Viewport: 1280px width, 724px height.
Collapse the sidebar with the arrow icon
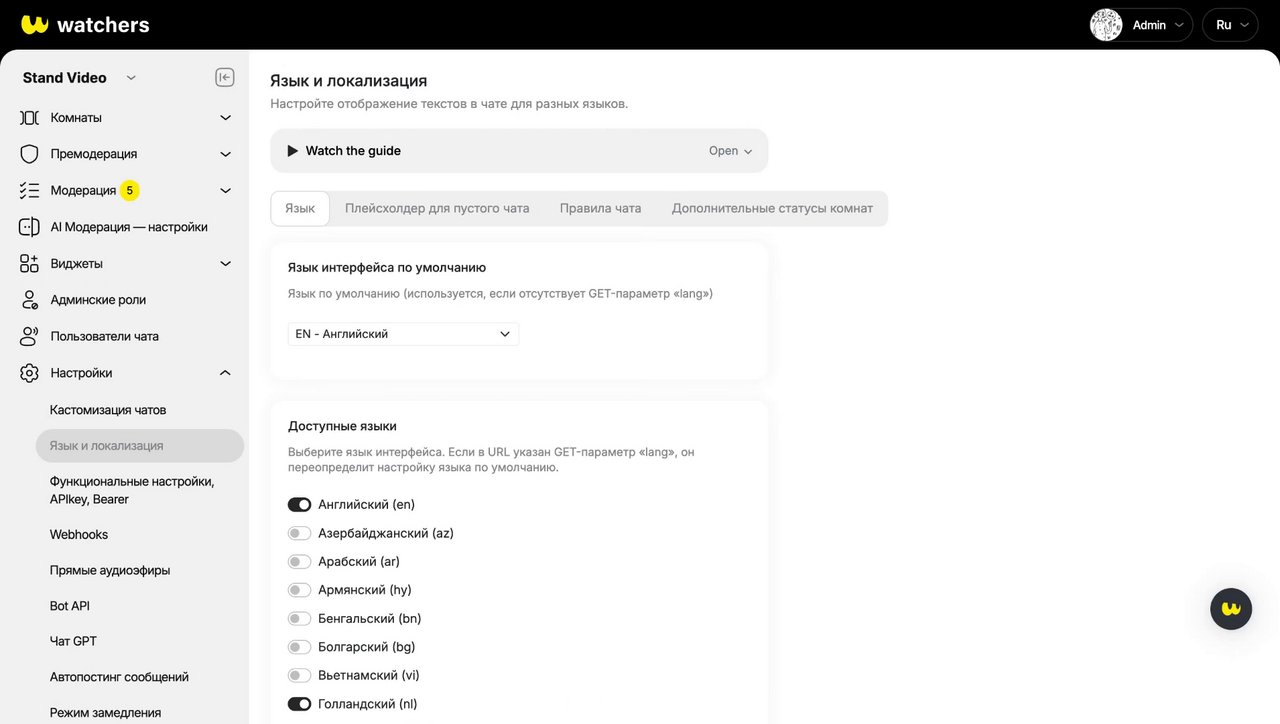(x=225, y=78)
